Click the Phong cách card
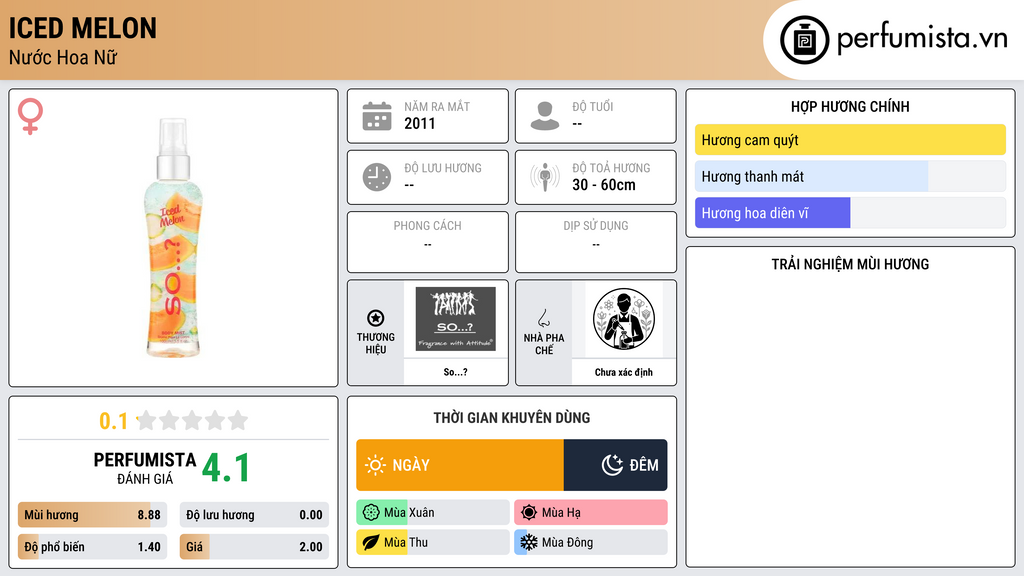 coord(428,242)
